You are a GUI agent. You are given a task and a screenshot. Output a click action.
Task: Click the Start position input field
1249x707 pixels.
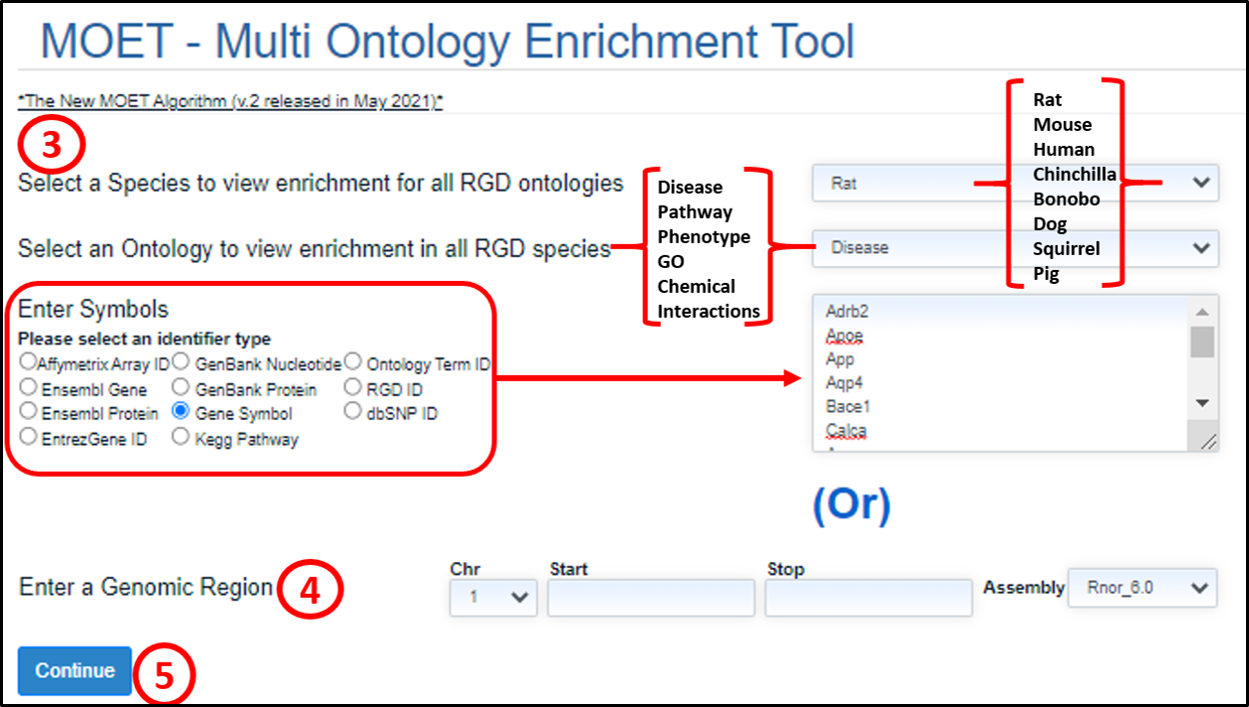(650, 597)
